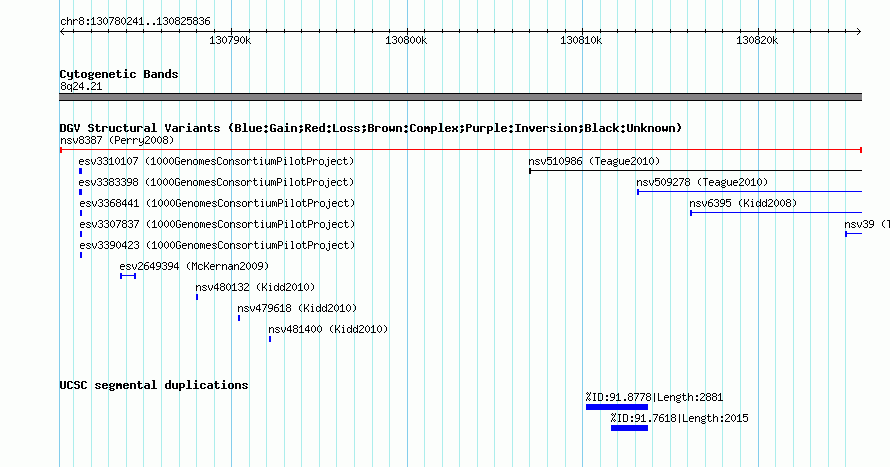Select the esv2649394 (McKernan2009) label

pyautogui.click(x=194, y=266)
